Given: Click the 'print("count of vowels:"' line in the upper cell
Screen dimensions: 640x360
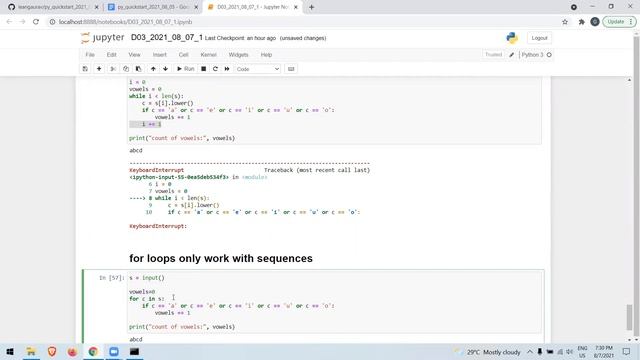Looking at the screenshot, I should [182, 138].
